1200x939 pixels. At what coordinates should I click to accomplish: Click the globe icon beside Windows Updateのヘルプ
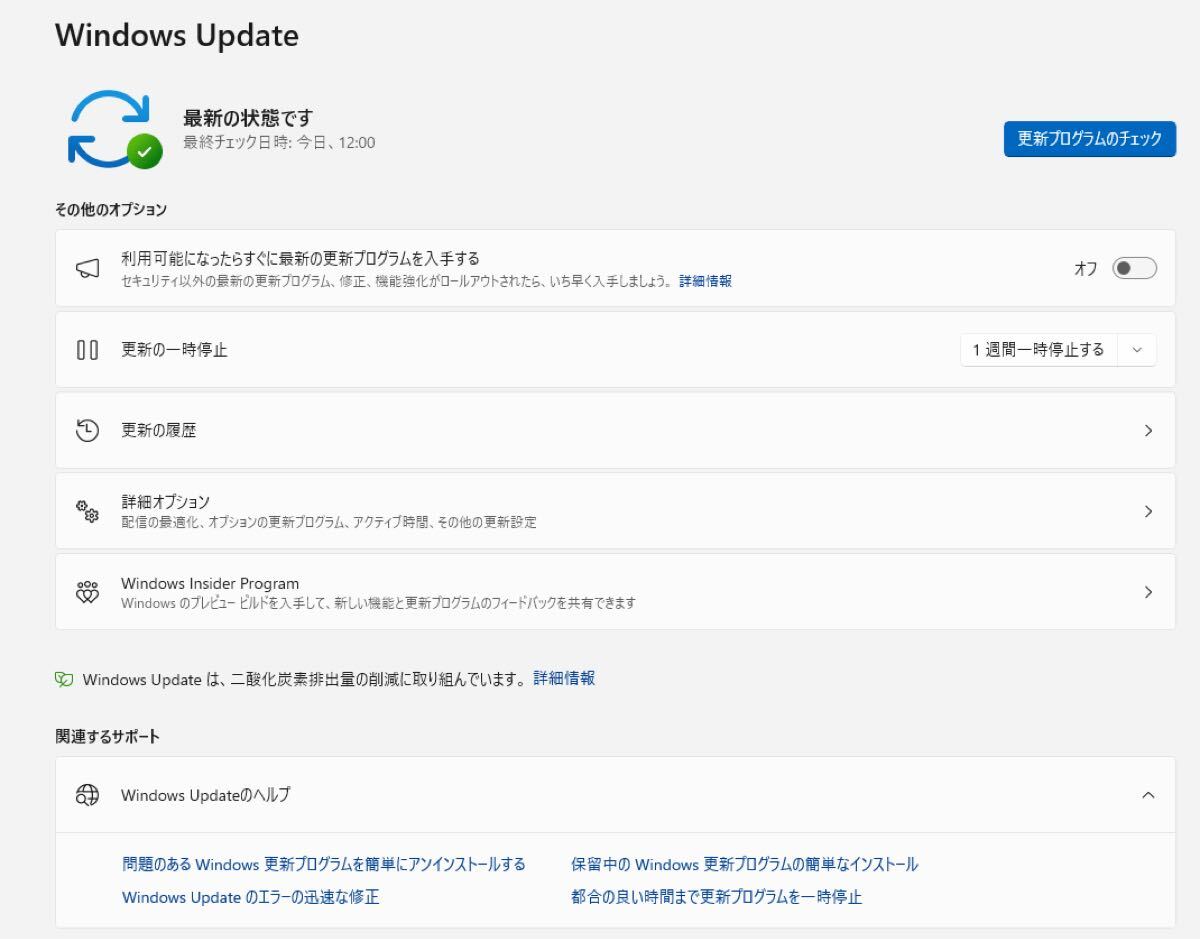coord(87,795)
